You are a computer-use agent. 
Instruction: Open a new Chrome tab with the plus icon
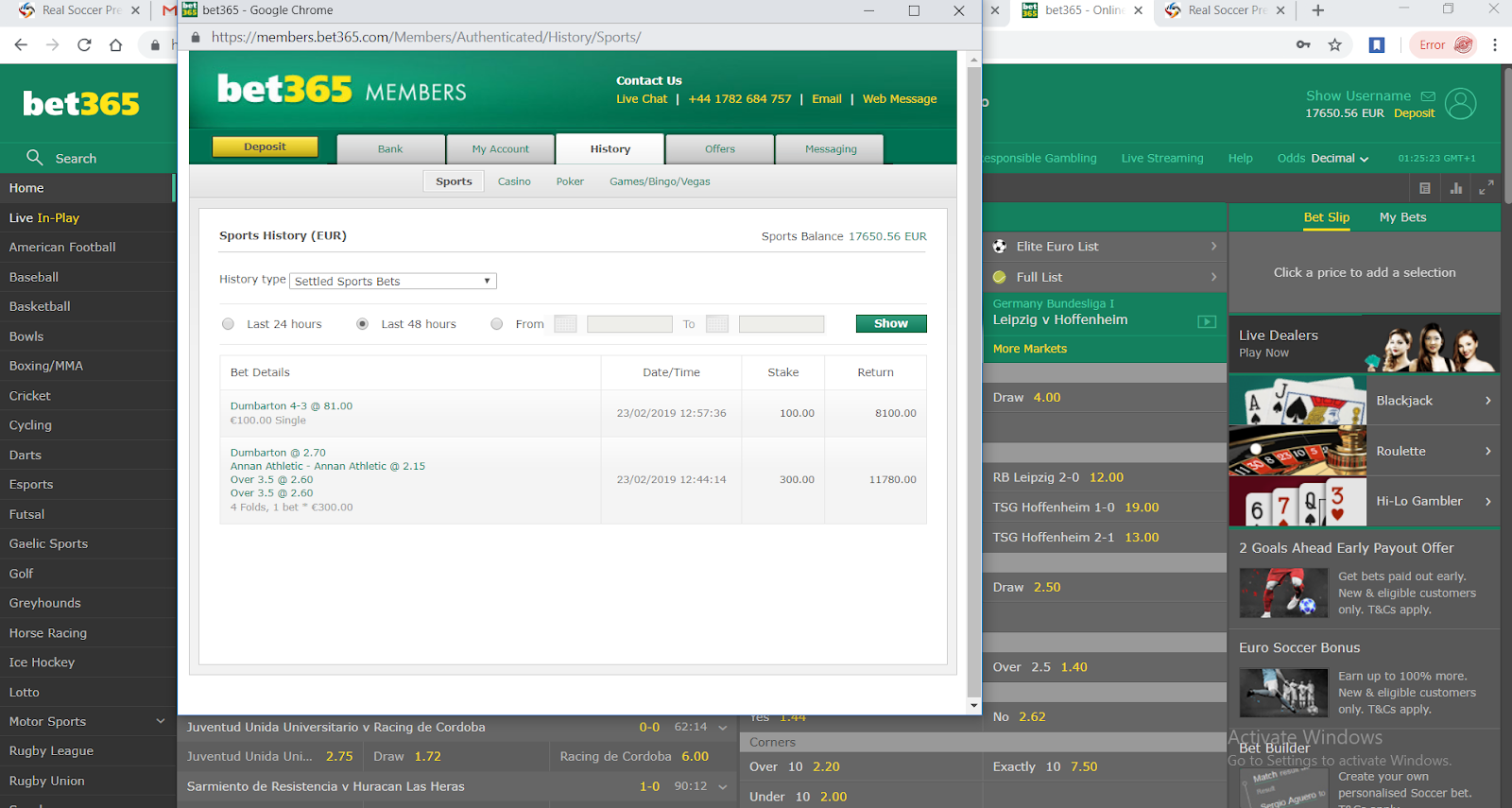tap(1318, 10)
